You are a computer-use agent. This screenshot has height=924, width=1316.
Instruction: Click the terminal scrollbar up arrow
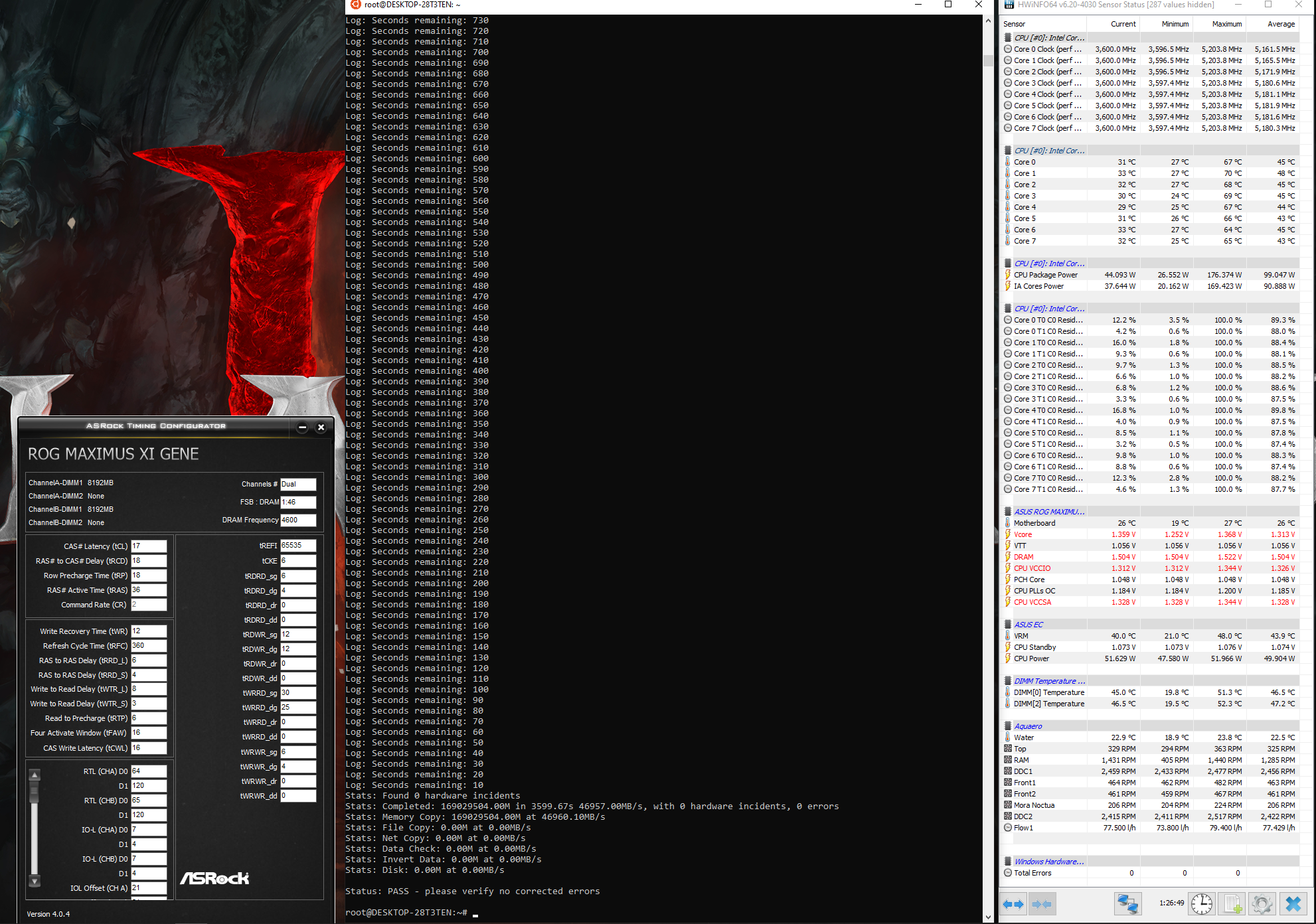(988, 21)
